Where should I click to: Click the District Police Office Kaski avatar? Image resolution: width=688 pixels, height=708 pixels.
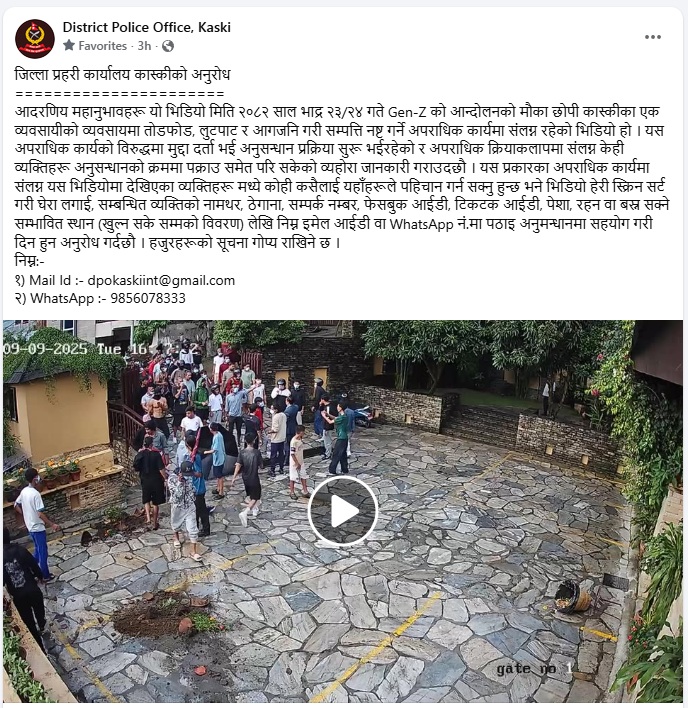(35, 38)
